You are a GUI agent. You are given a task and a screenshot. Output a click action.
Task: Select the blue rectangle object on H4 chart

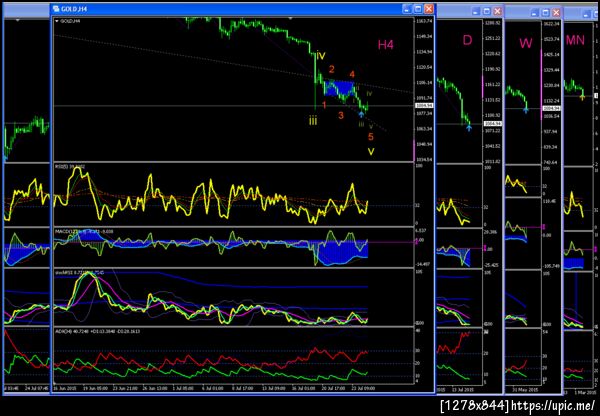339,88
